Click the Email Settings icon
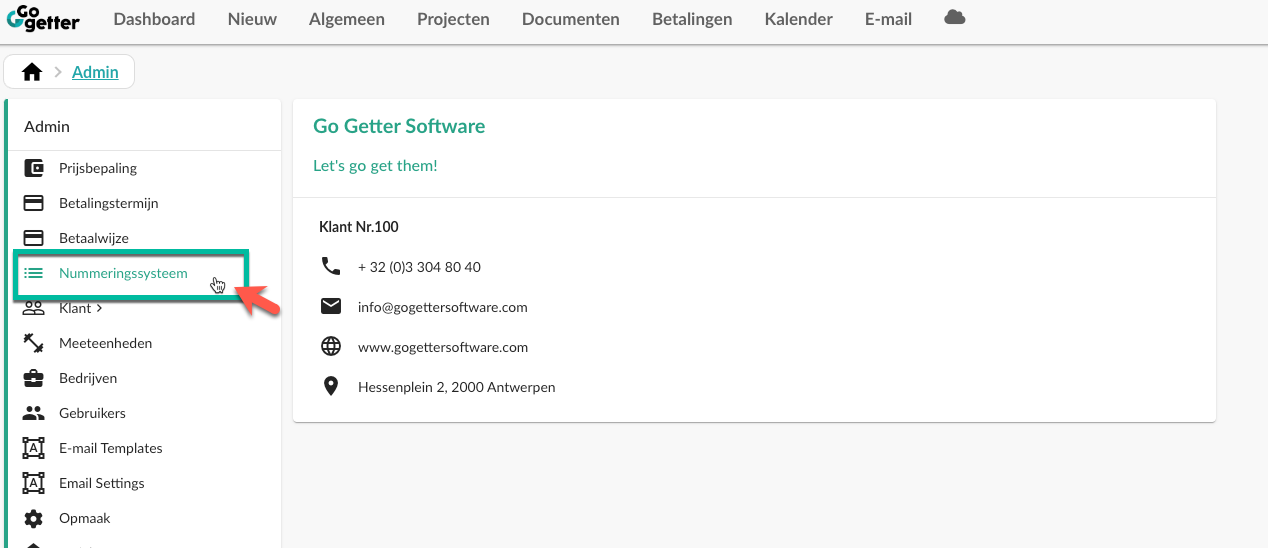Screen dimensions: 1268x548 (x=33, y=483)
